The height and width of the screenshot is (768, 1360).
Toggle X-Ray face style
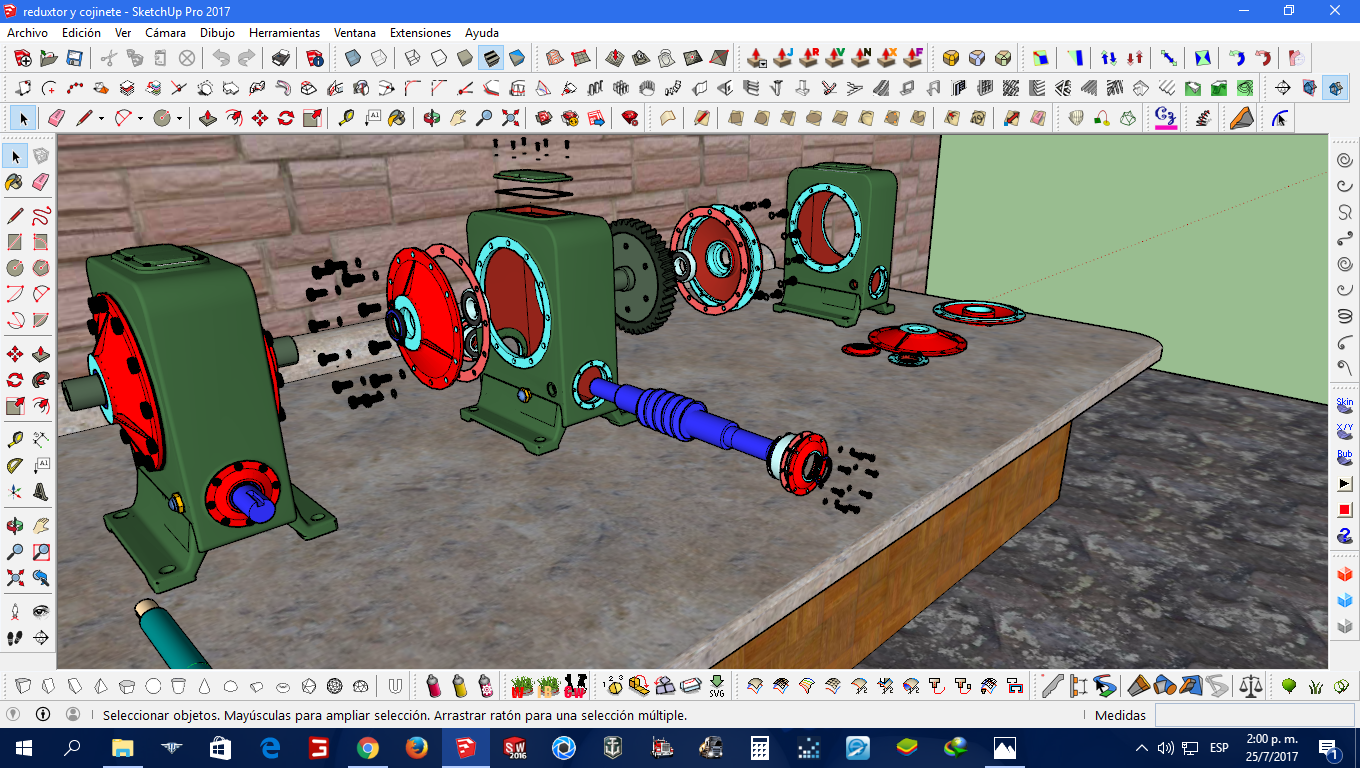(352, 58)
